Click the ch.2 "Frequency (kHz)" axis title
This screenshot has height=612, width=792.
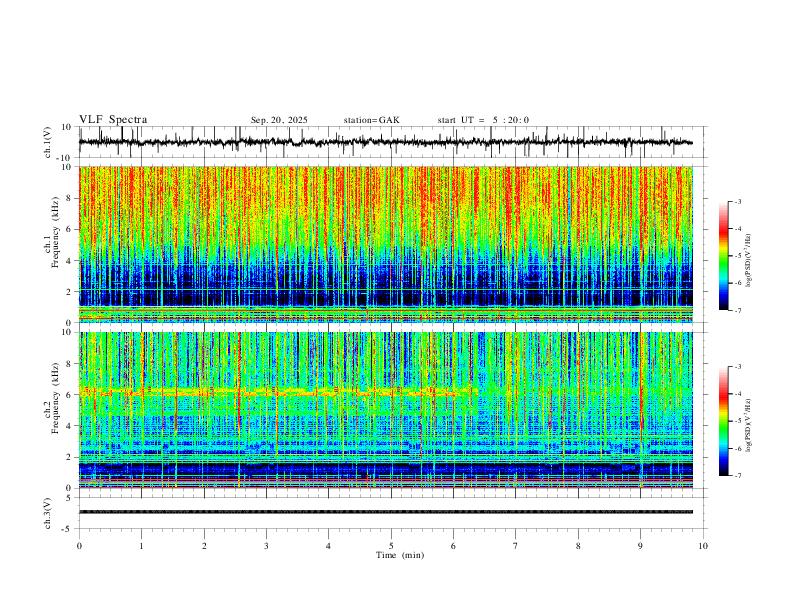(x=56, y=398)
